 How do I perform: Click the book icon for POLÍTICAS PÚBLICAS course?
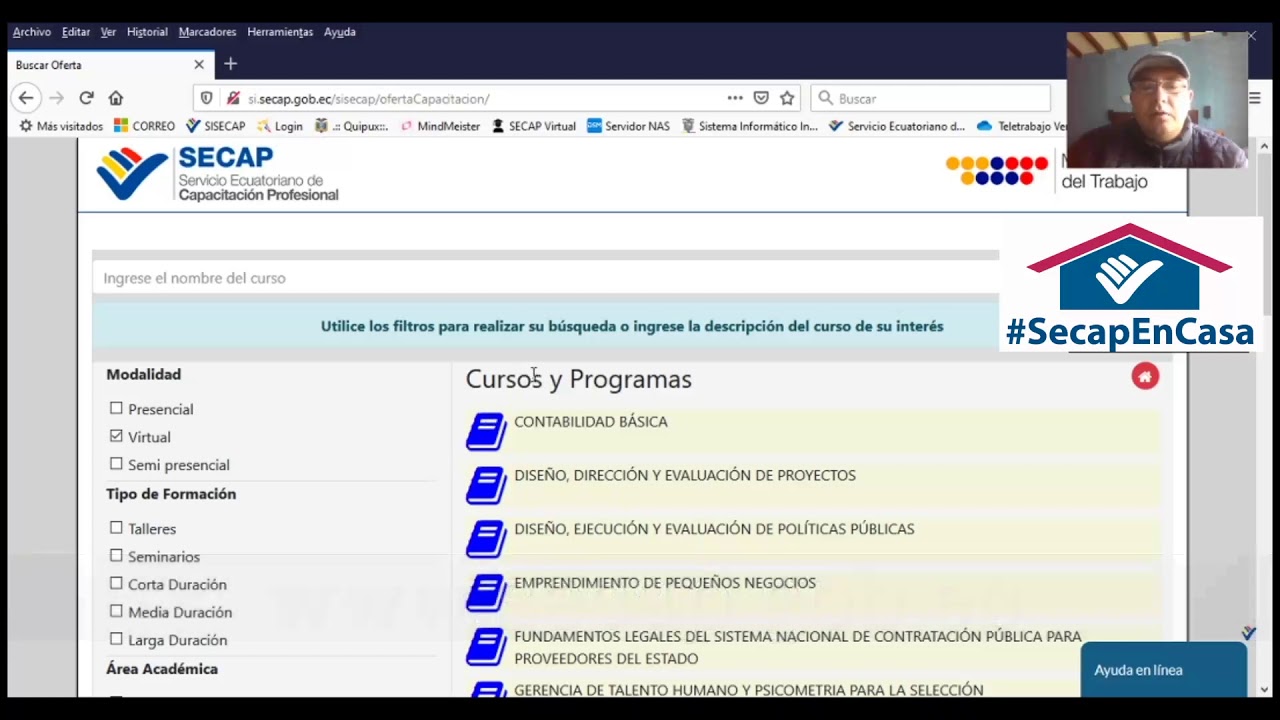(487, 539)
